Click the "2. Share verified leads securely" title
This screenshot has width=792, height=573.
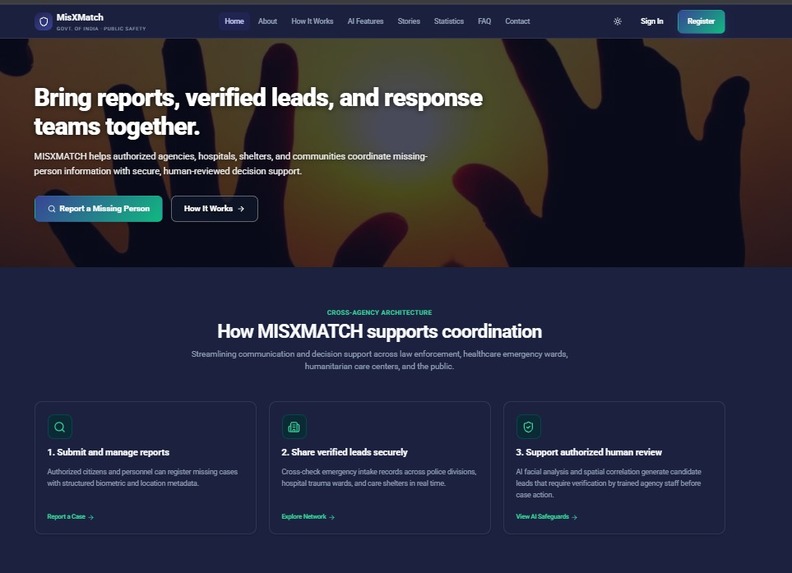click(x=344, y=452)
